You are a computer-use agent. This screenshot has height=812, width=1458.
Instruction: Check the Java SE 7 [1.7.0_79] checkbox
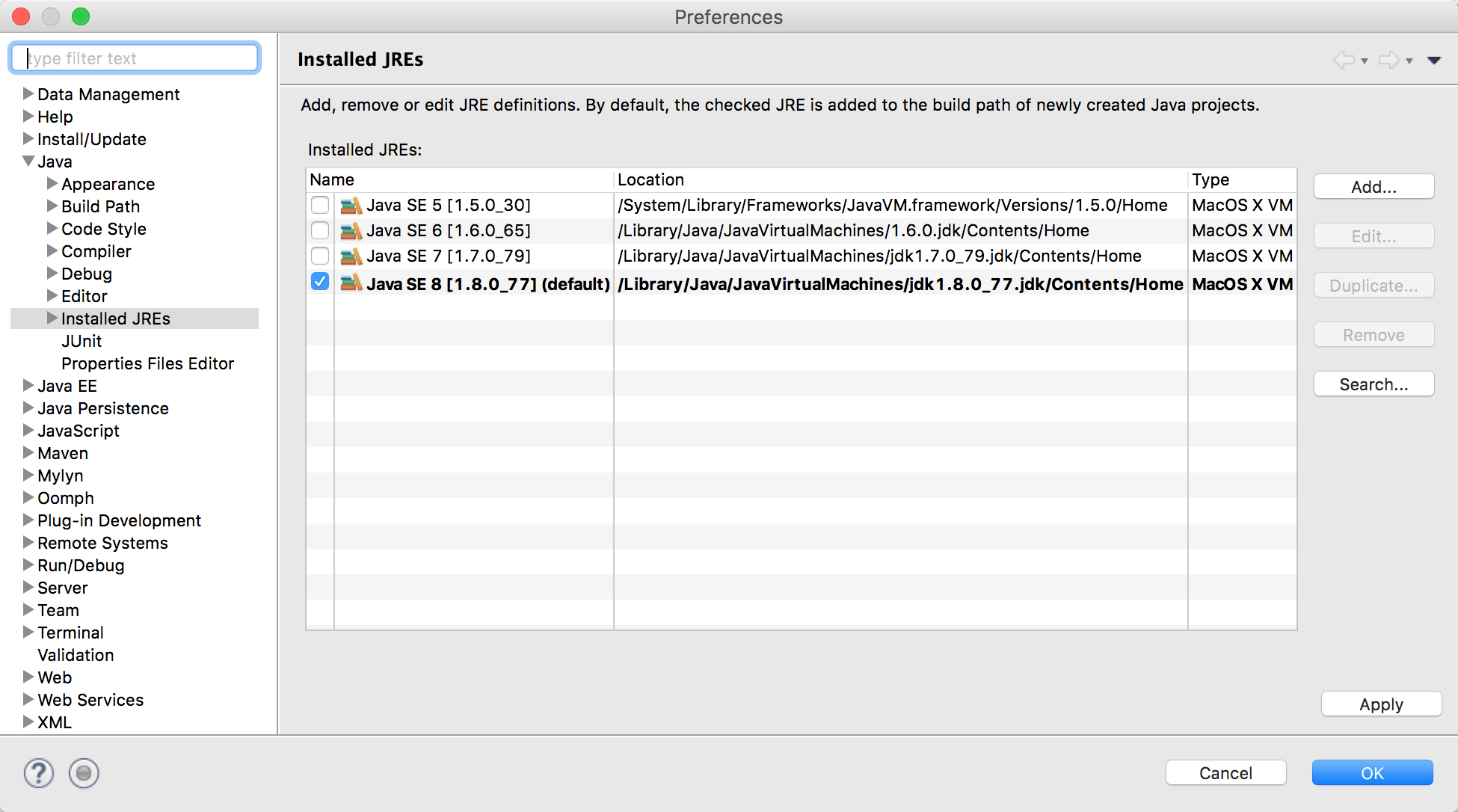coord(320,256)
